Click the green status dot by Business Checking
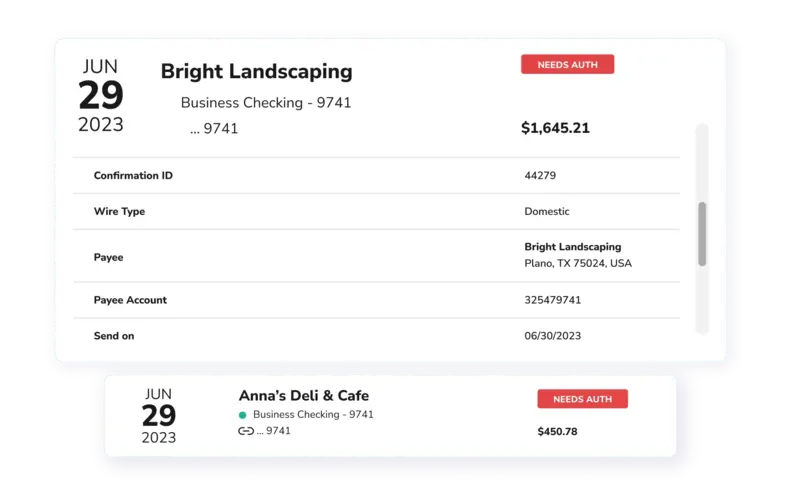The width and height of the screenshot is (801, 495). [243, 415]
